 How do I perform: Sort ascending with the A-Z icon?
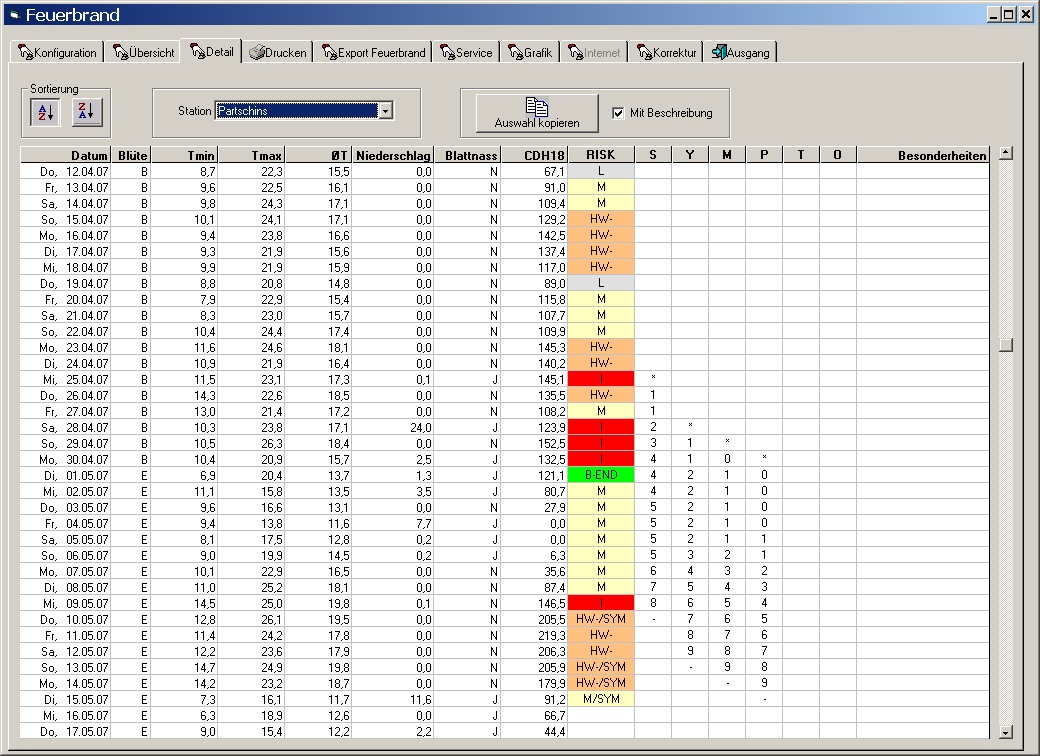point(45,113)
